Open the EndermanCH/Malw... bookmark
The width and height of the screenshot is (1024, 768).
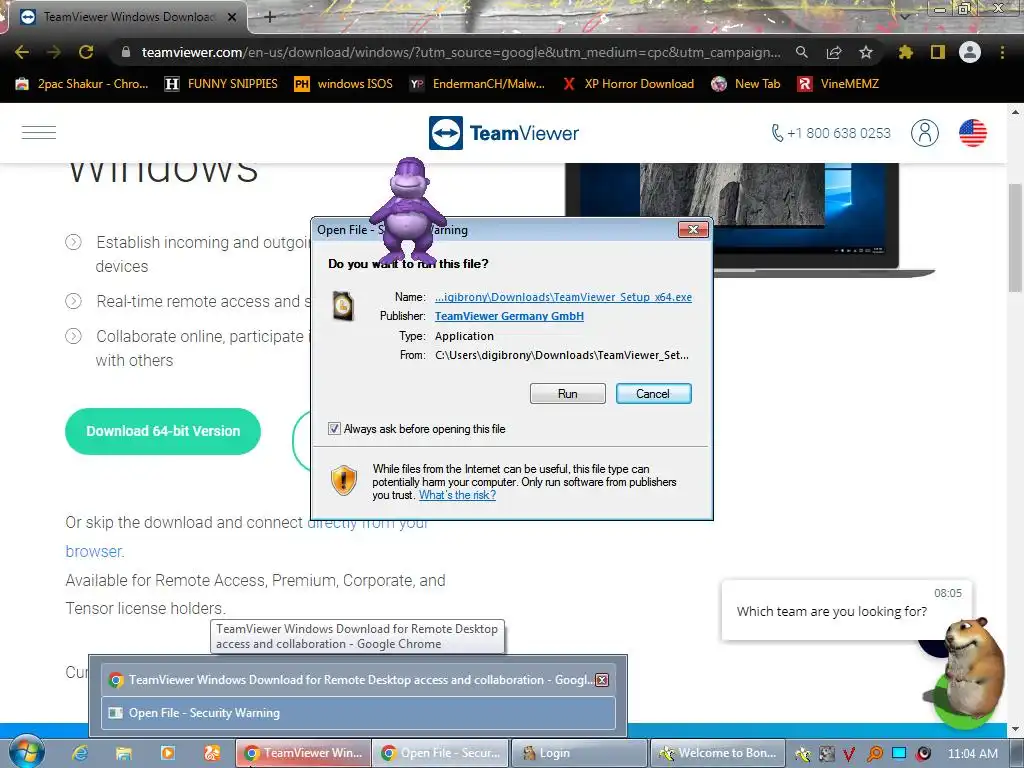coord(477,84)
